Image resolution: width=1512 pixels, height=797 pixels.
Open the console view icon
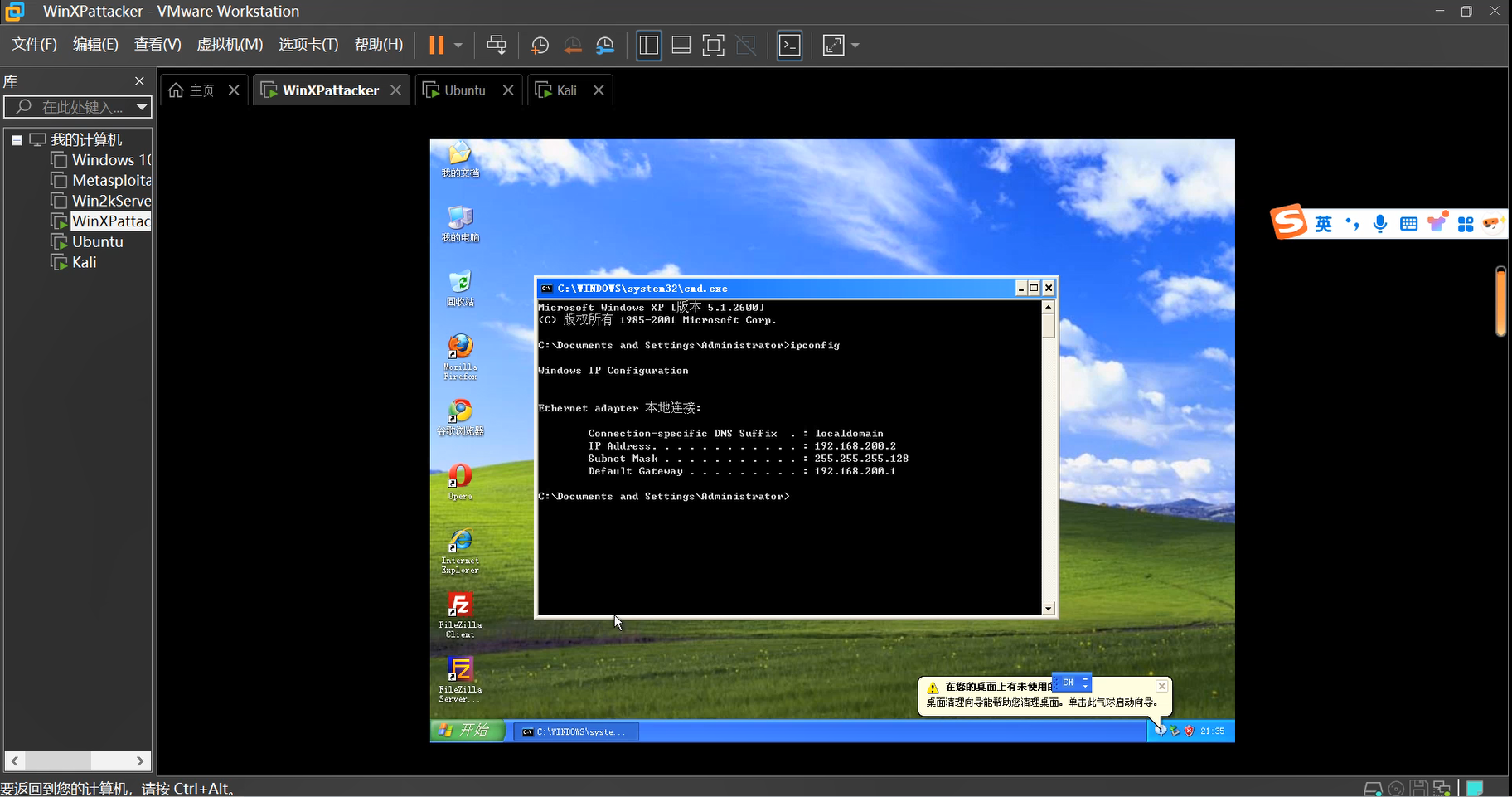pyautogui.click(x=790, y=45)
